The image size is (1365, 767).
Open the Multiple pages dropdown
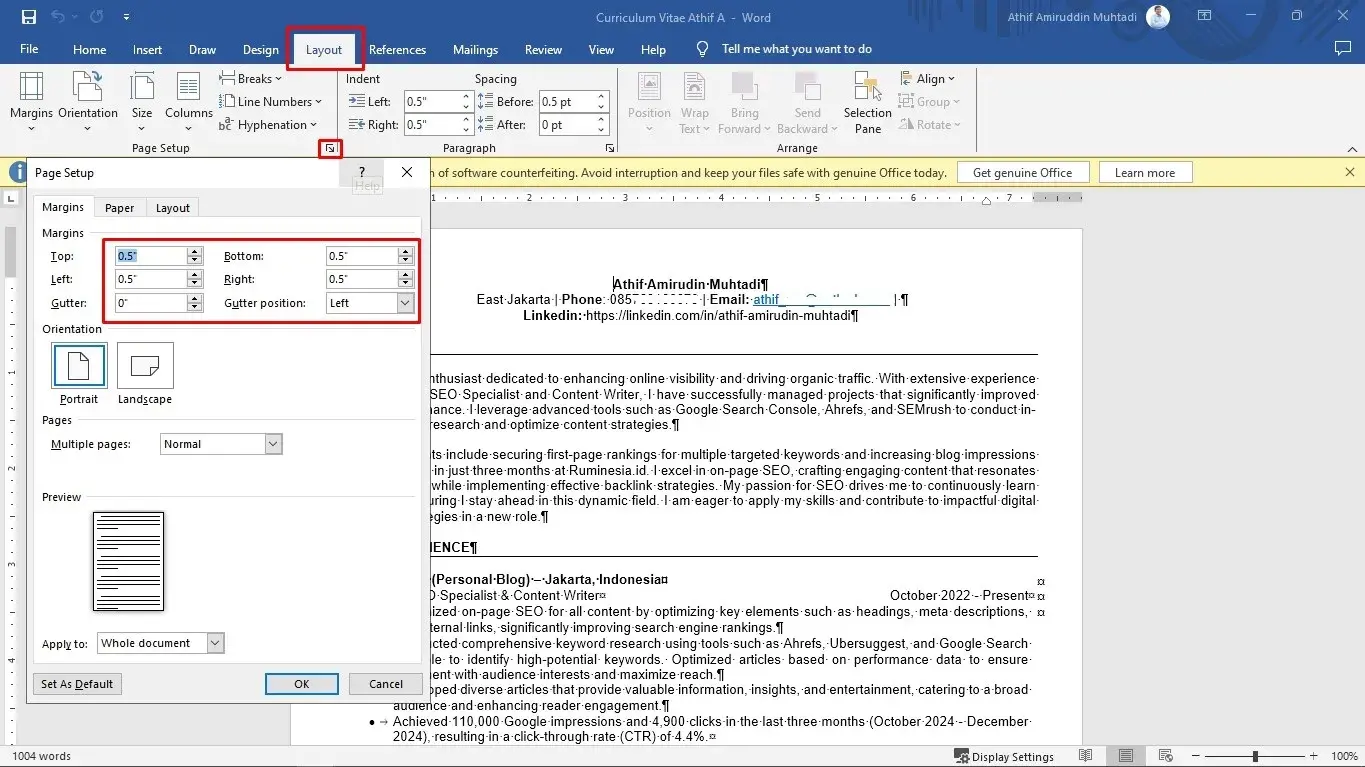[x=274, y=444]
